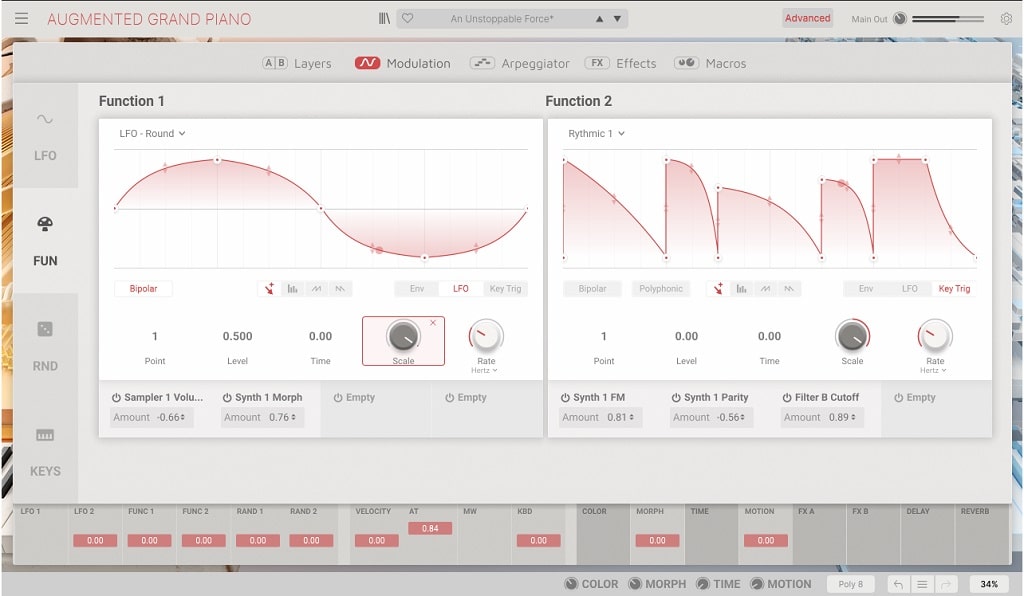
Task: Select the RND dice sidebar icon
Action: [45, 329]
